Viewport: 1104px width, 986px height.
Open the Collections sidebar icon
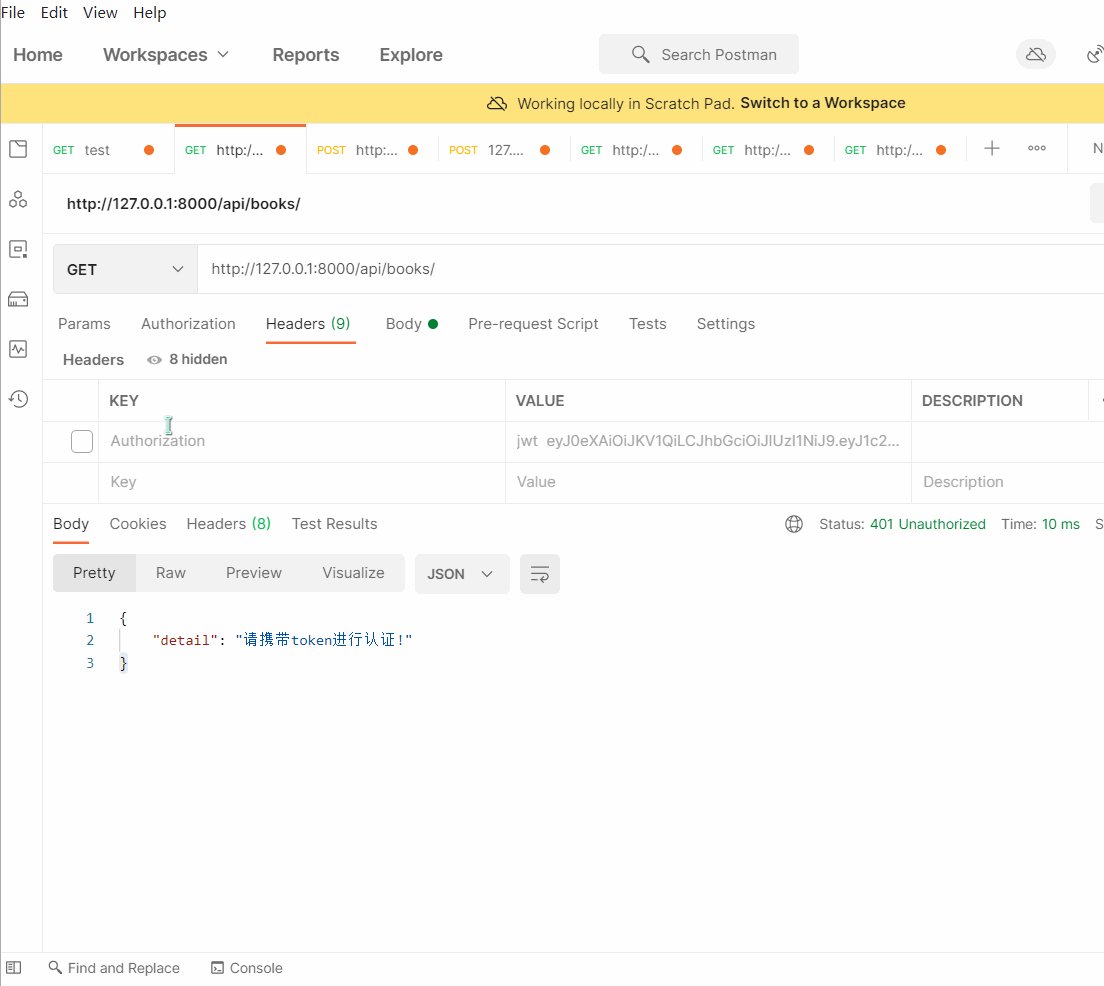tap(18, 149)
